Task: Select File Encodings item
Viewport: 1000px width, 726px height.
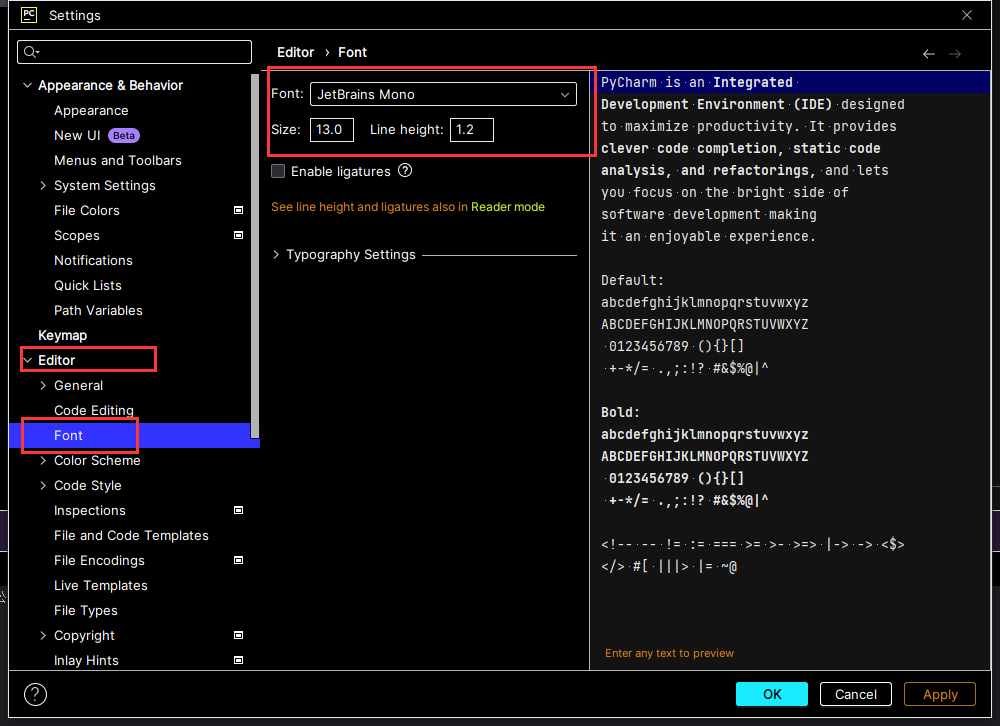Action: point(99,560)
